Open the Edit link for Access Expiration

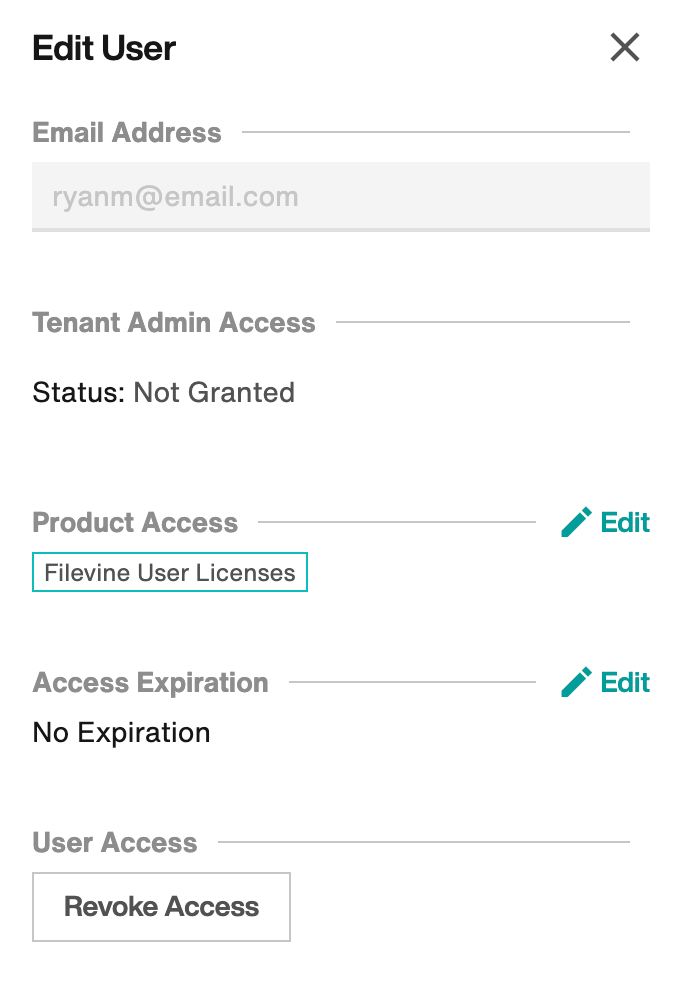click(x=625, y=682)
